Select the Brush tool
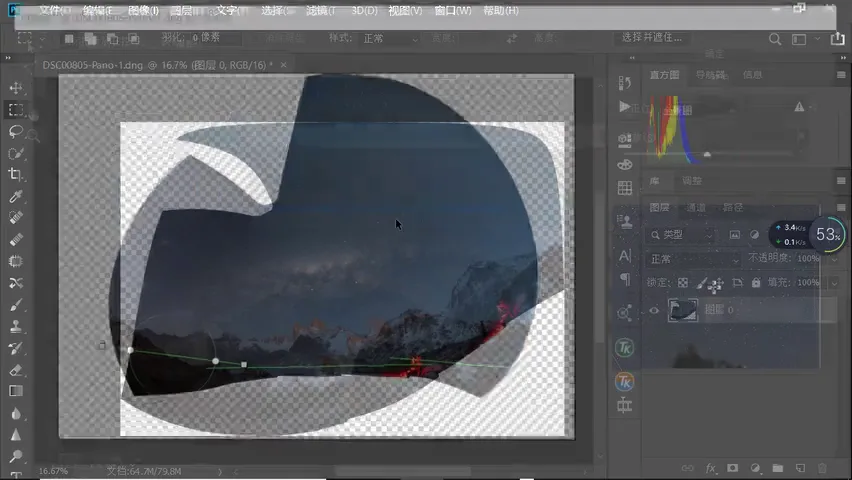852x480 pixels. pyautogui.click(x=15, y=305)
